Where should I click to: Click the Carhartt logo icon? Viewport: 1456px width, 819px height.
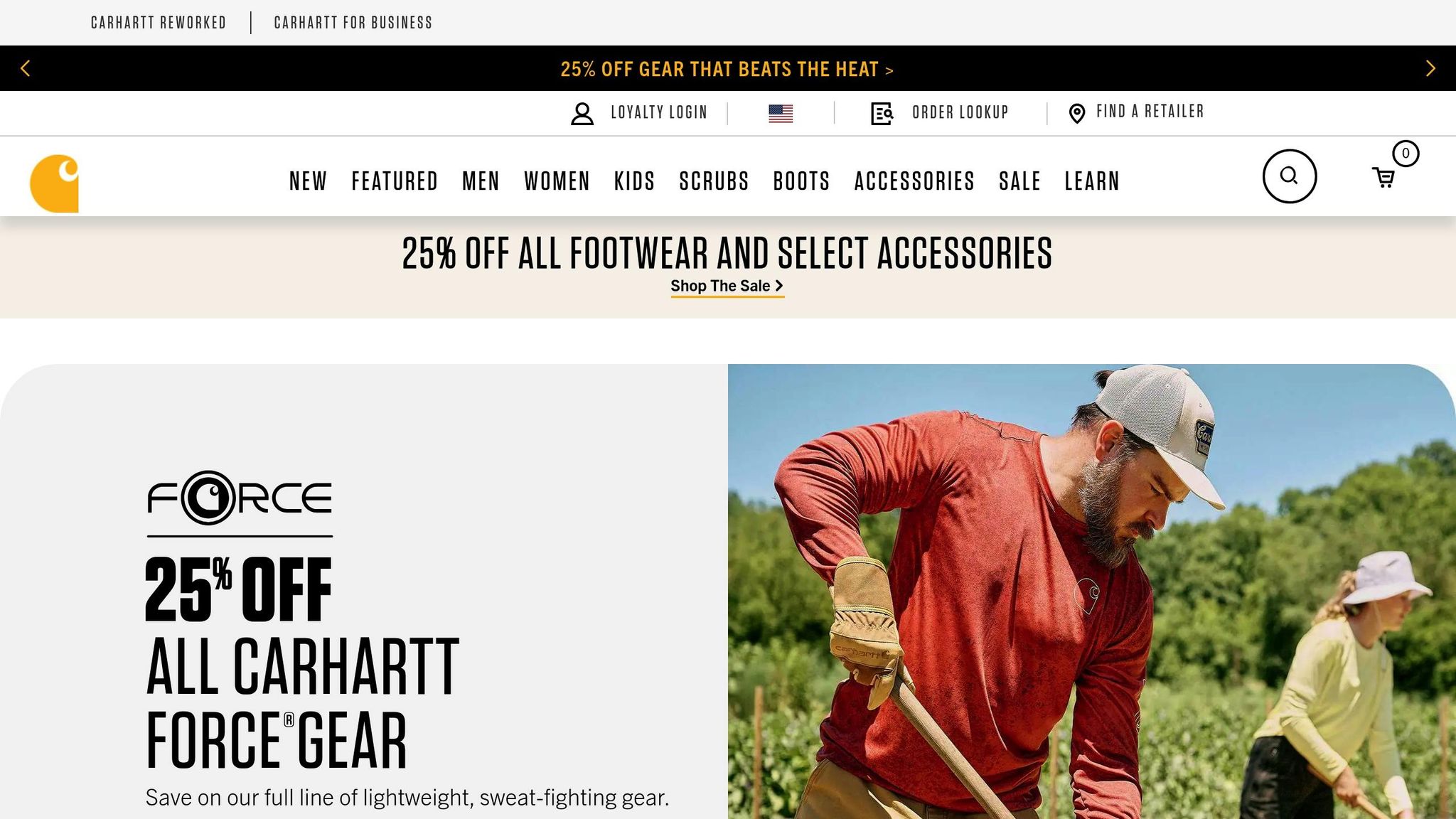coord(54,183)
